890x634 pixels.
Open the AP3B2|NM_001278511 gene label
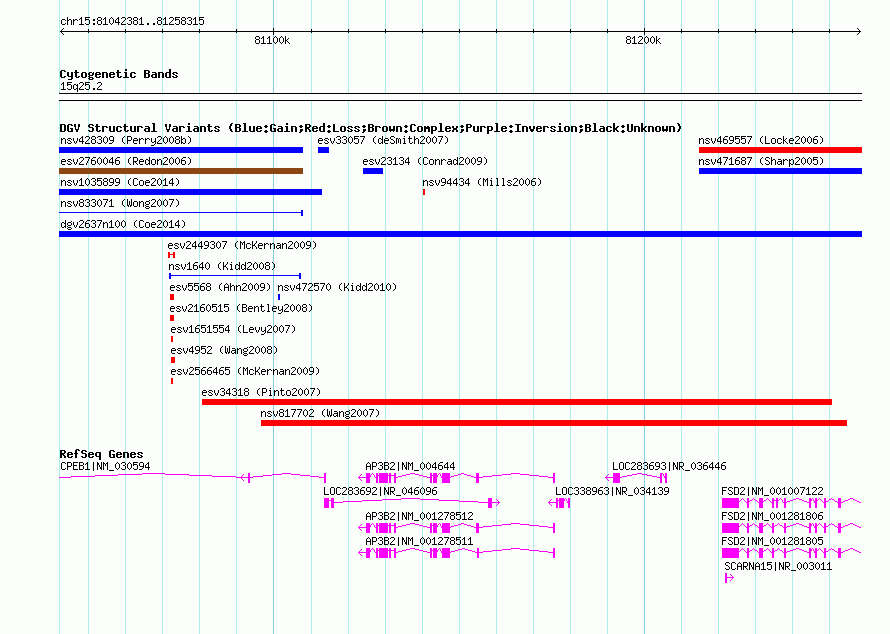pyautogui.click(x=419, y=541)
